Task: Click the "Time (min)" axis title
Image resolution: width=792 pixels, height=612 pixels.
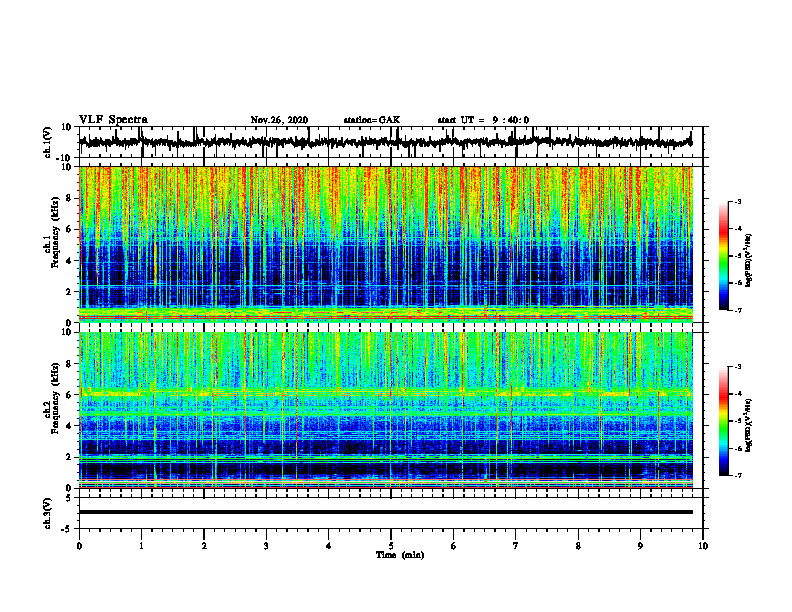Action: 400,555
